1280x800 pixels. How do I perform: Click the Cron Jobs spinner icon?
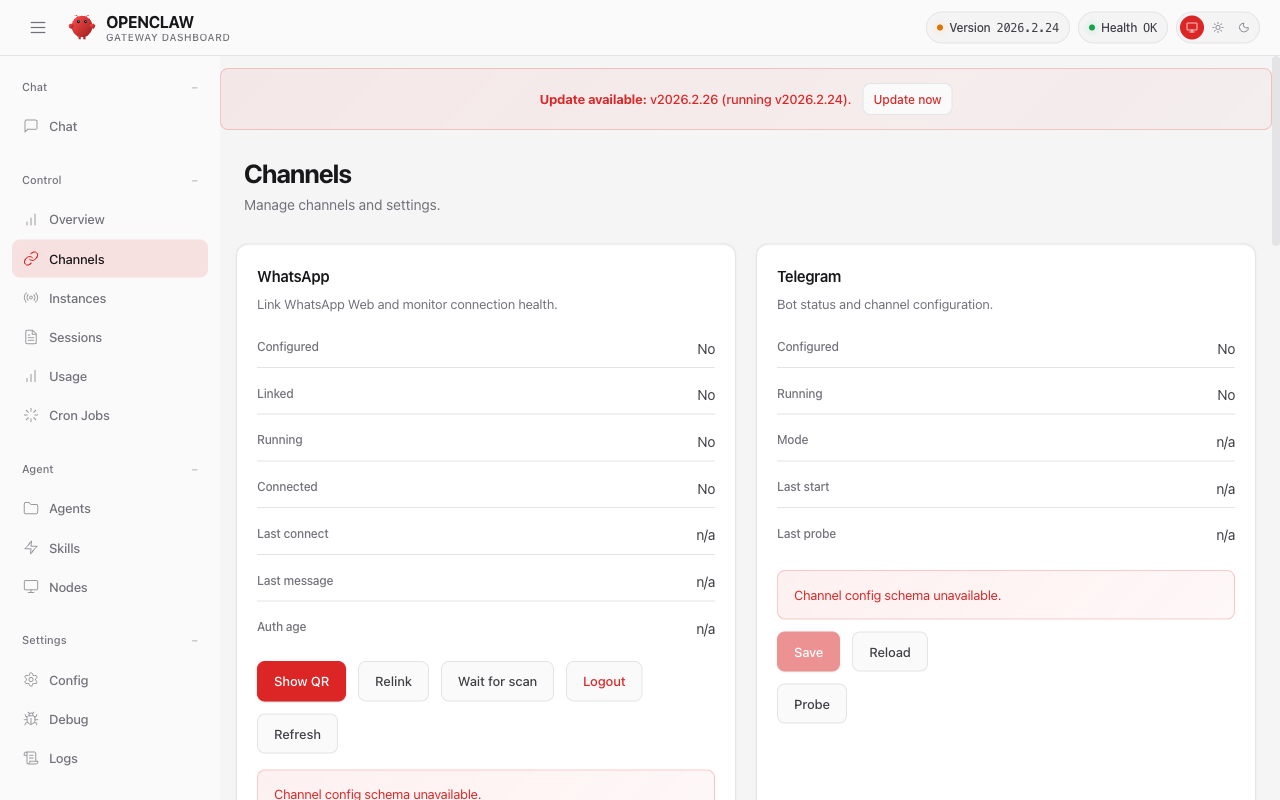tap(31, 415)
